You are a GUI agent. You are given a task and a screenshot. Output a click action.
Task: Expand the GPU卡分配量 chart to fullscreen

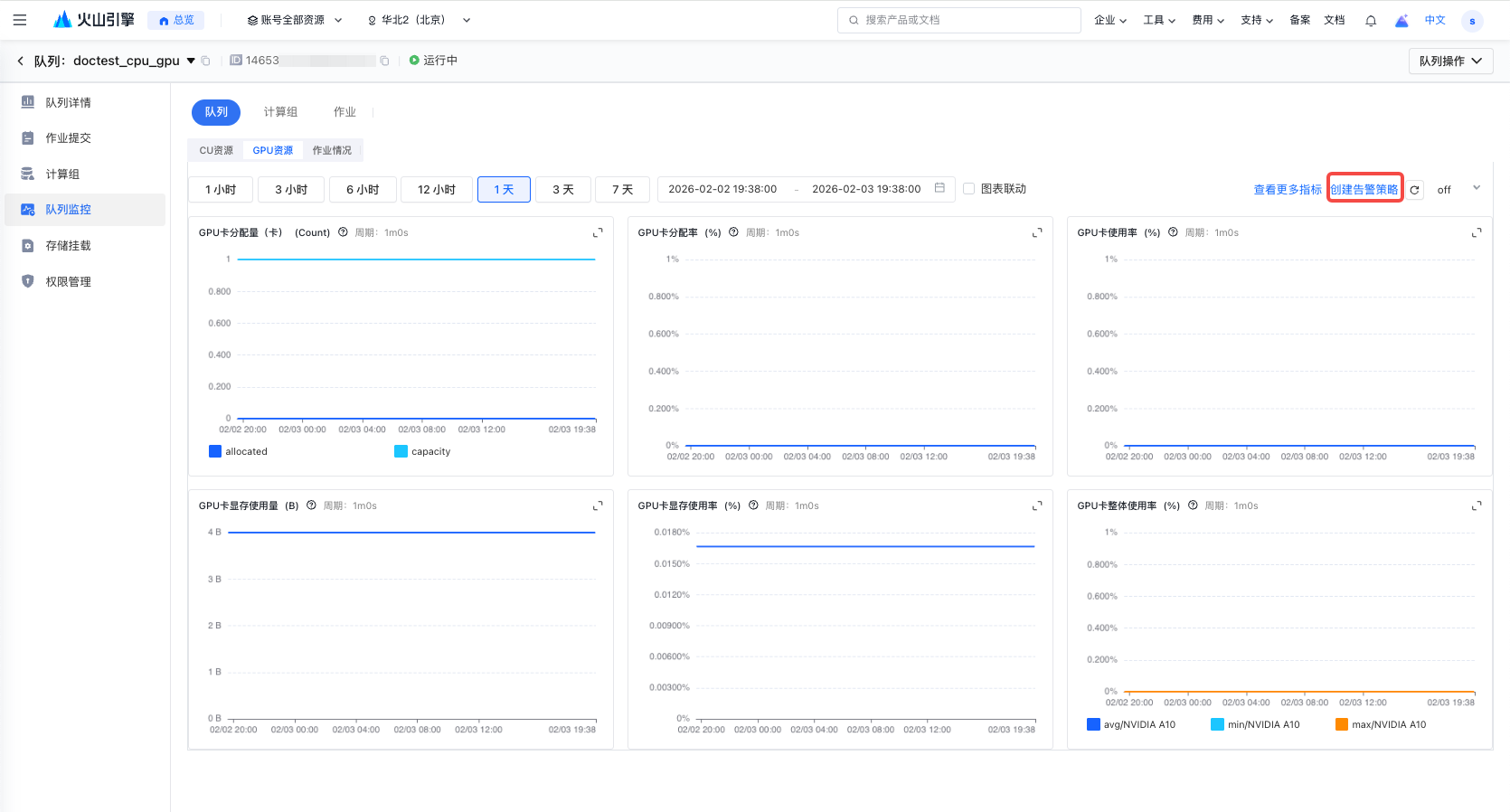(x=598, y=233)
